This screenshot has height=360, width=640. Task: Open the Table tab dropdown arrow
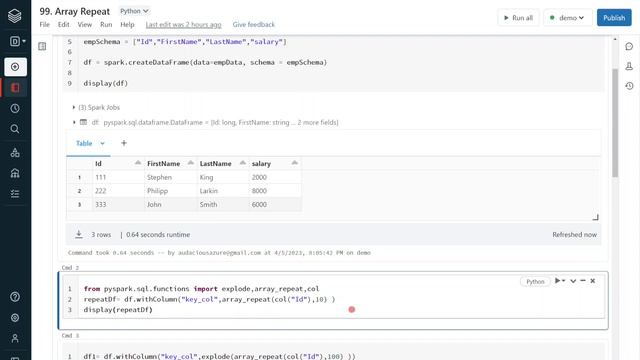click(102, 143)
